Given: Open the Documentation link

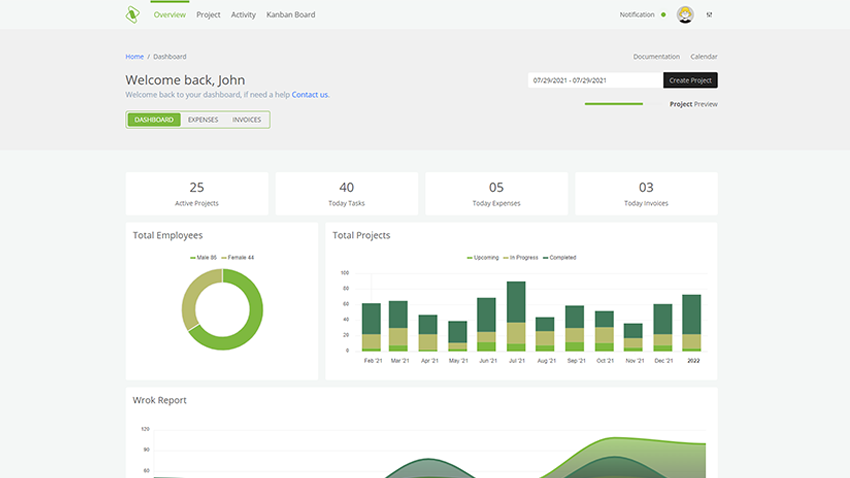Looking at the screenshot, I should [x=656, y=57].
